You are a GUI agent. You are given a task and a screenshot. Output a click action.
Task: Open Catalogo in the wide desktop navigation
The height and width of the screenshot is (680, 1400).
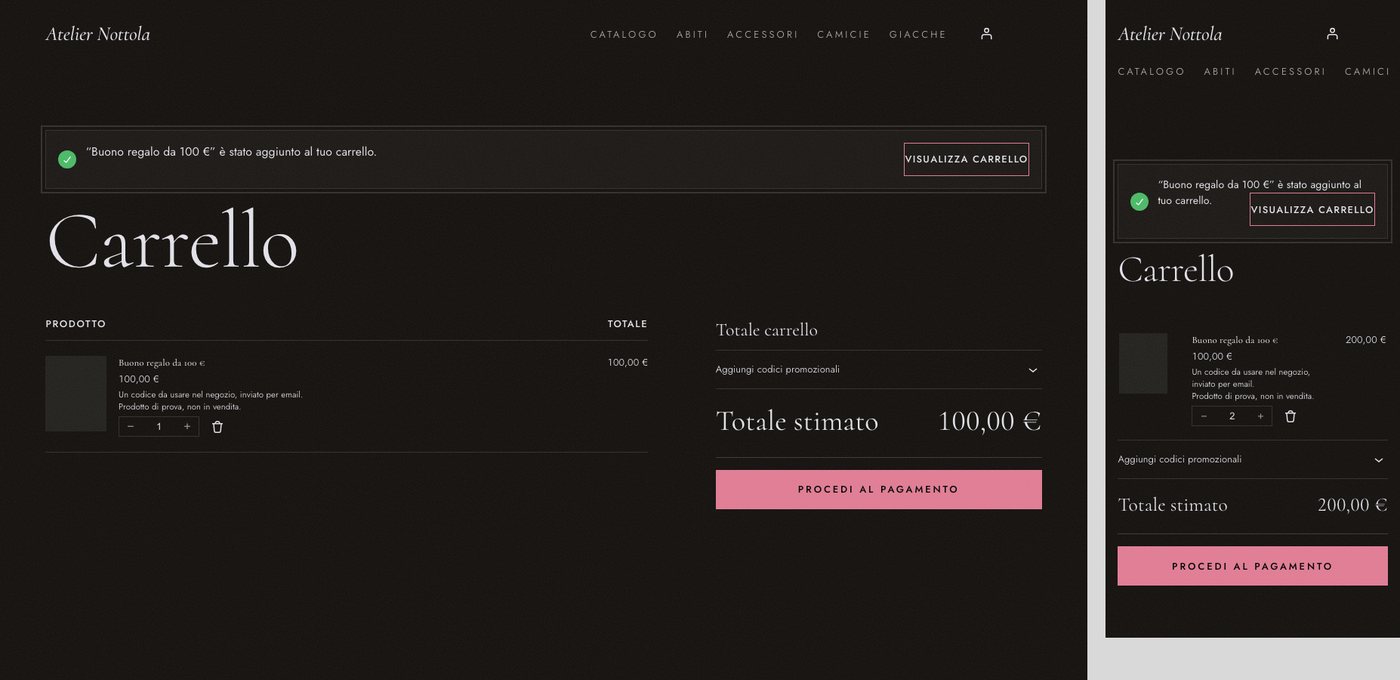pos(623,35)
